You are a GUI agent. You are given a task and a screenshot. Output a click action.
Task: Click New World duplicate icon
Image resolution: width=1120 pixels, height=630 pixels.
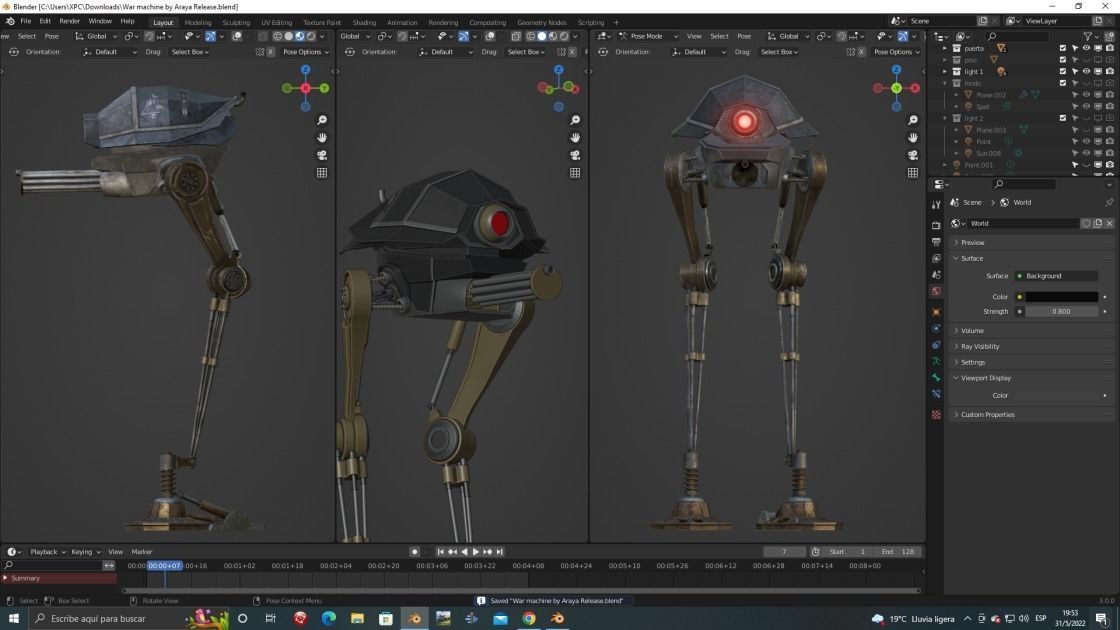pyautogui.click(x=1098, y=224)
